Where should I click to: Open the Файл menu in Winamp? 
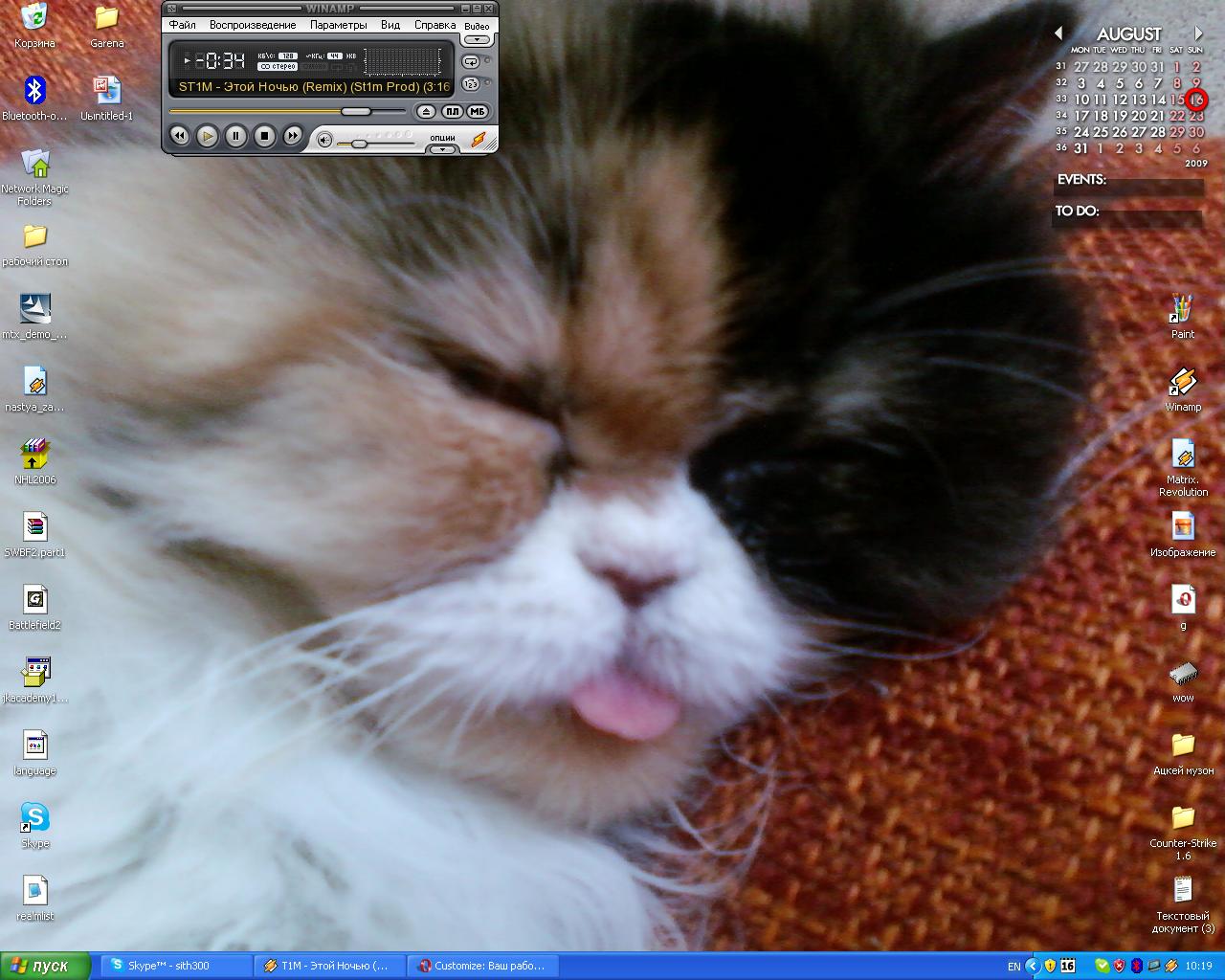pos(182,25)
